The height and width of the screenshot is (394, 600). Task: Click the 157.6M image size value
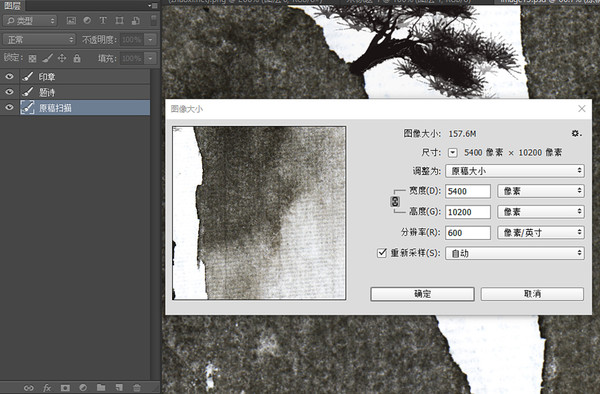pos(462,134)
